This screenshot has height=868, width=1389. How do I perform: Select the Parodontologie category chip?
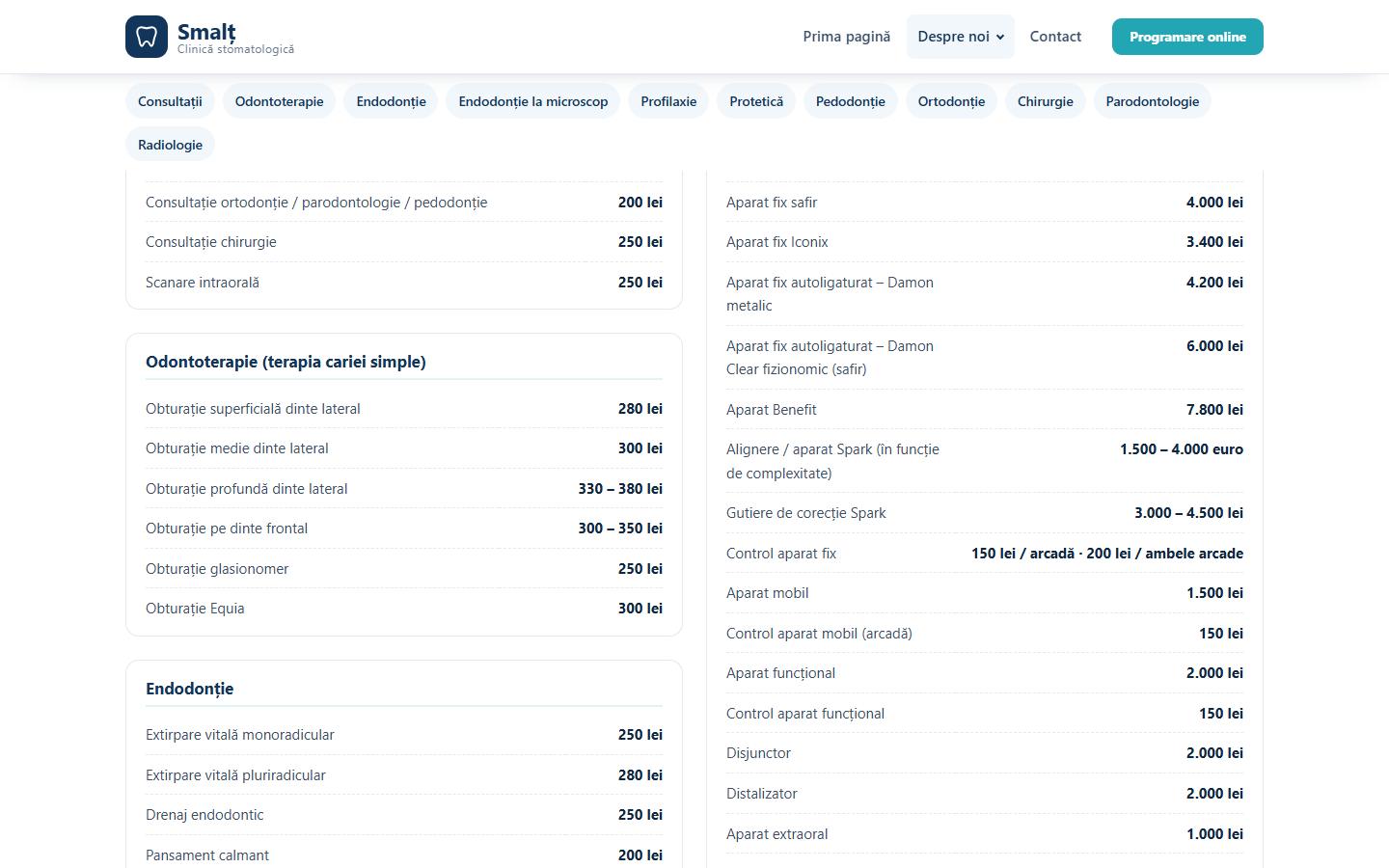[1153, 101]
